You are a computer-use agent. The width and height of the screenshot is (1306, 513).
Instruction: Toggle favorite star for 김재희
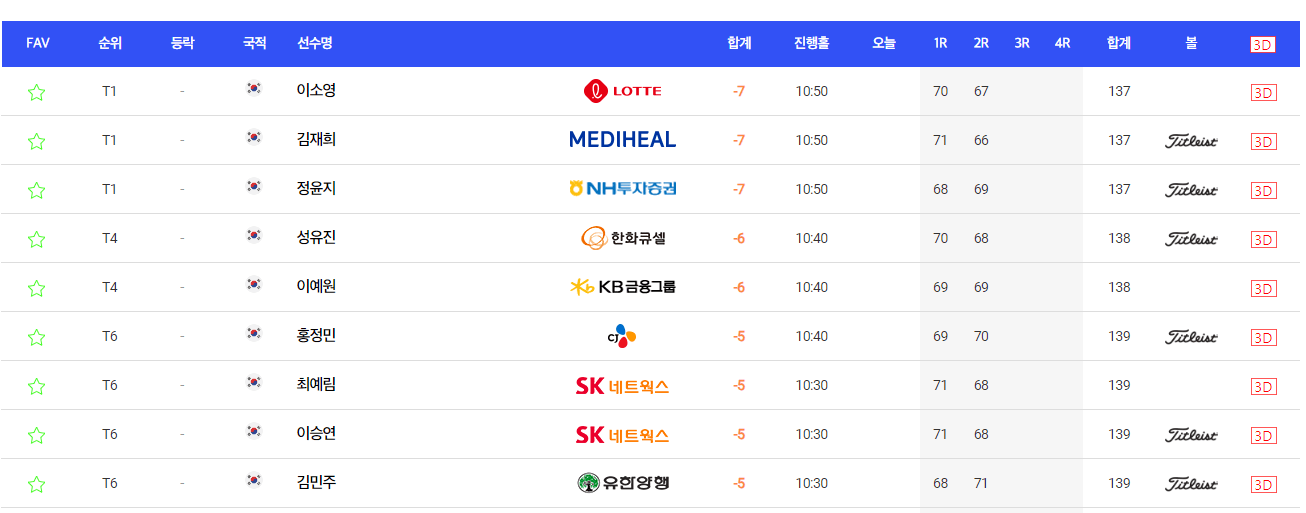coord(37,142)
